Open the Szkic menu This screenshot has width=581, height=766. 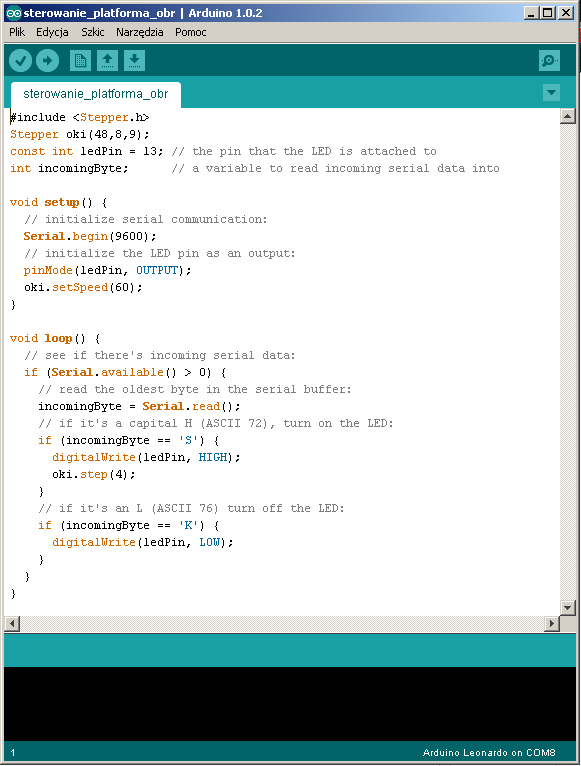coord(92,32)
